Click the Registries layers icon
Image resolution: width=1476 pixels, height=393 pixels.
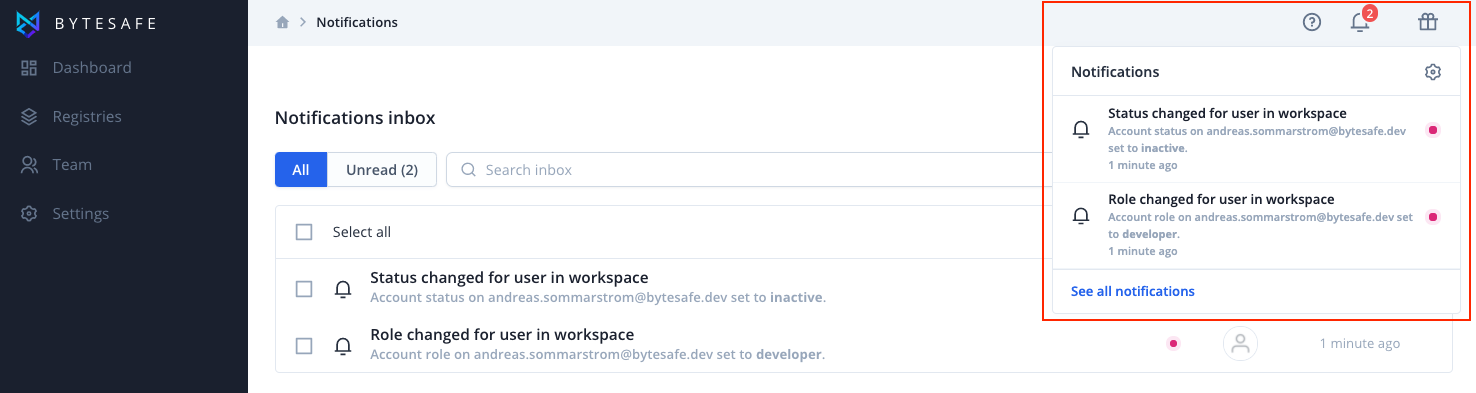(29, 117)
